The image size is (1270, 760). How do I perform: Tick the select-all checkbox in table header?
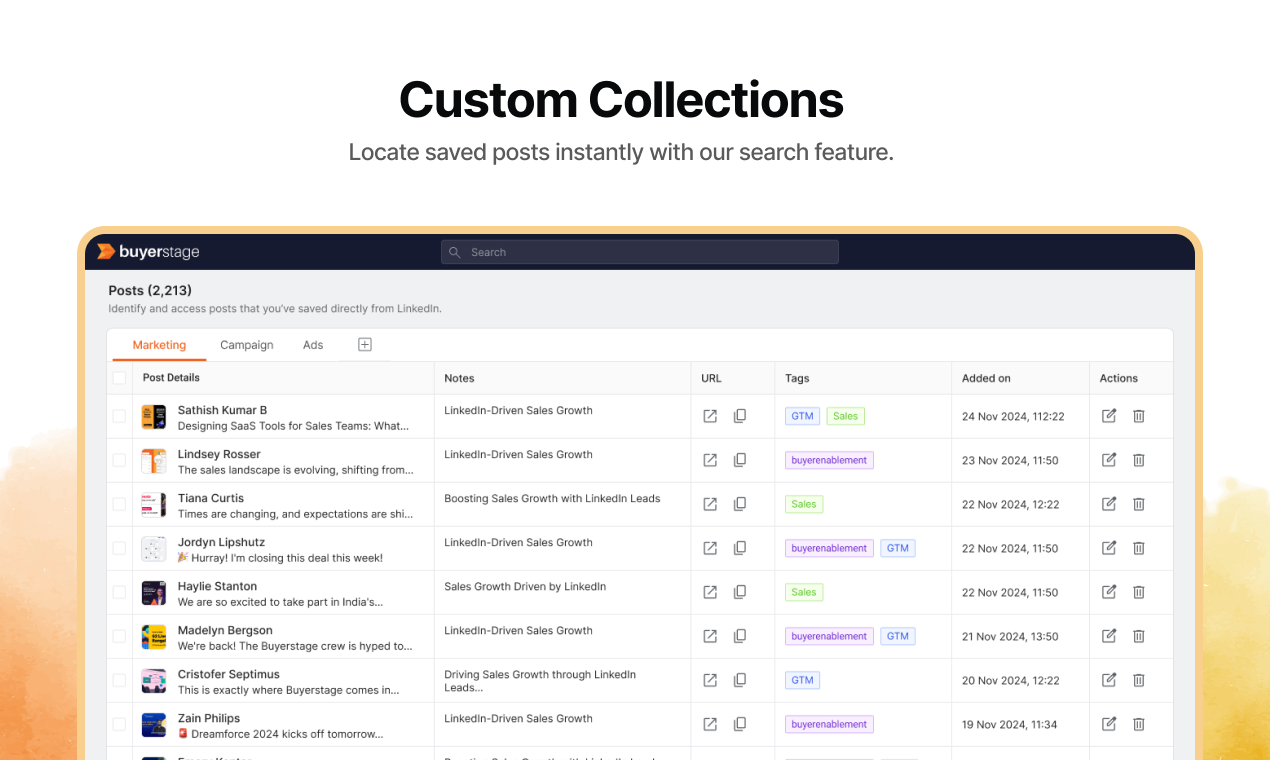120,378
